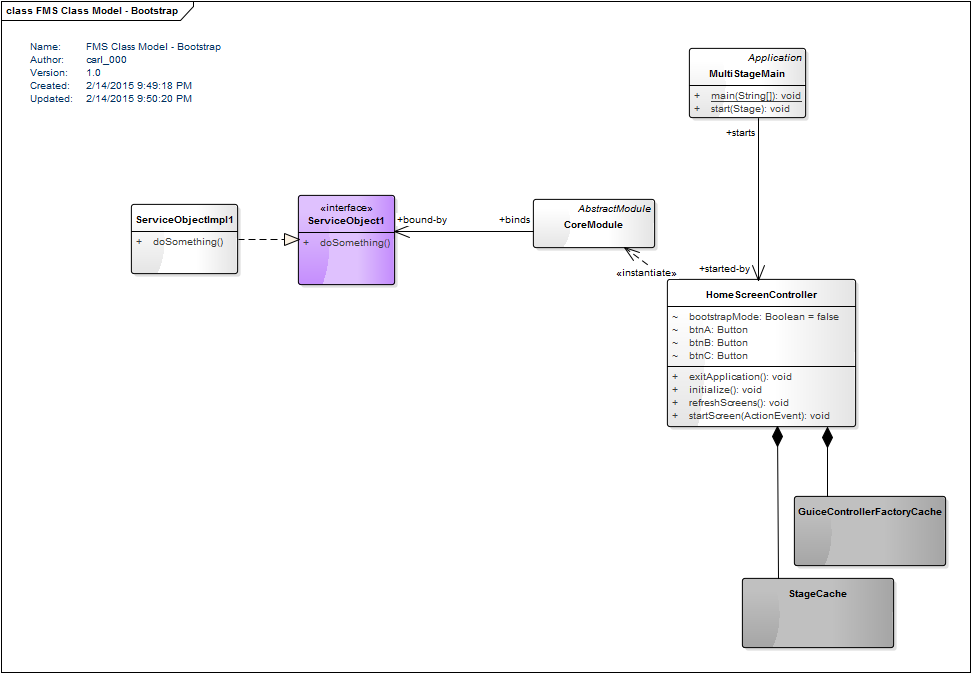This screenshot has height=673, width=971.
Task: Select the GuiceControllerFactoryCache class box
Action: point(869,531)
